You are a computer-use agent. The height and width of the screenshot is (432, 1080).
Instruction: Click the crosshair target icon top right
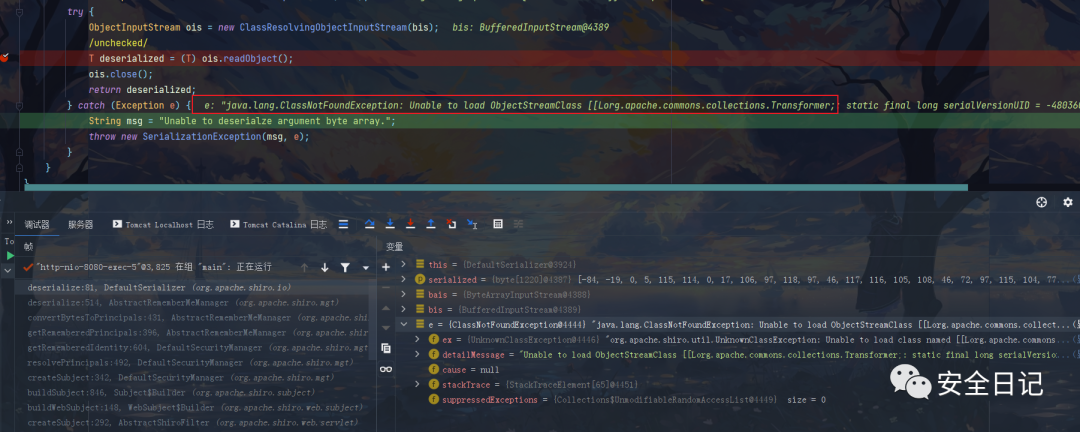point(1041,202)
